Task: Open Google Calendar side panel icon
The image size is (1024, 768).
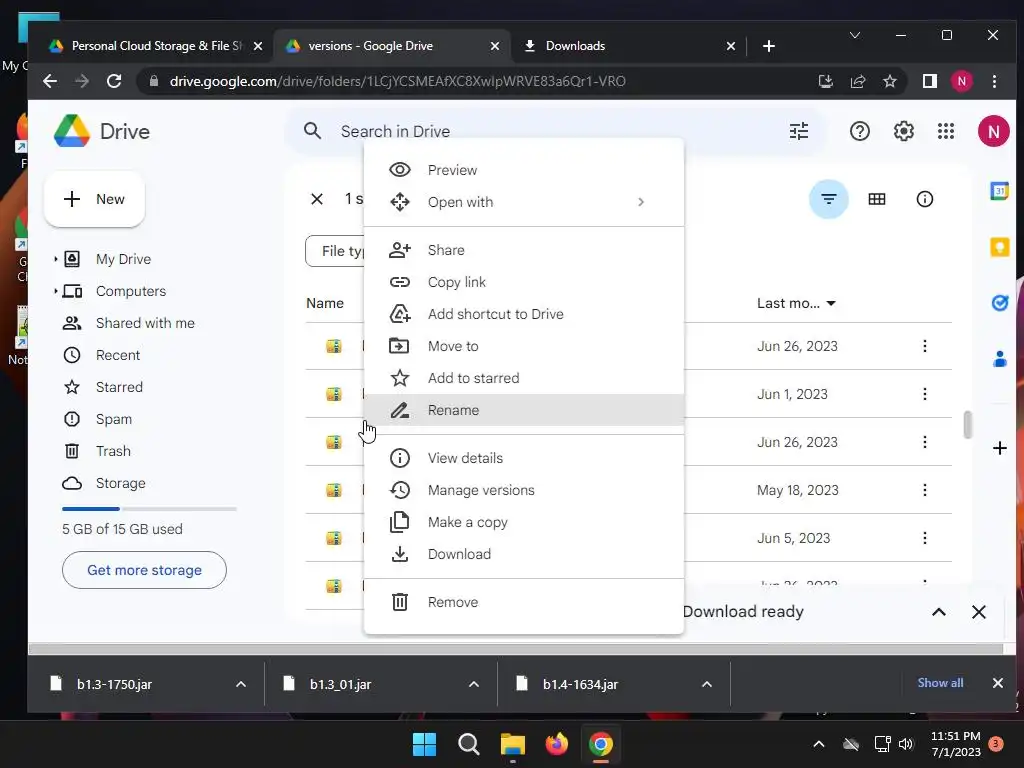Action: tap(999, 191)
